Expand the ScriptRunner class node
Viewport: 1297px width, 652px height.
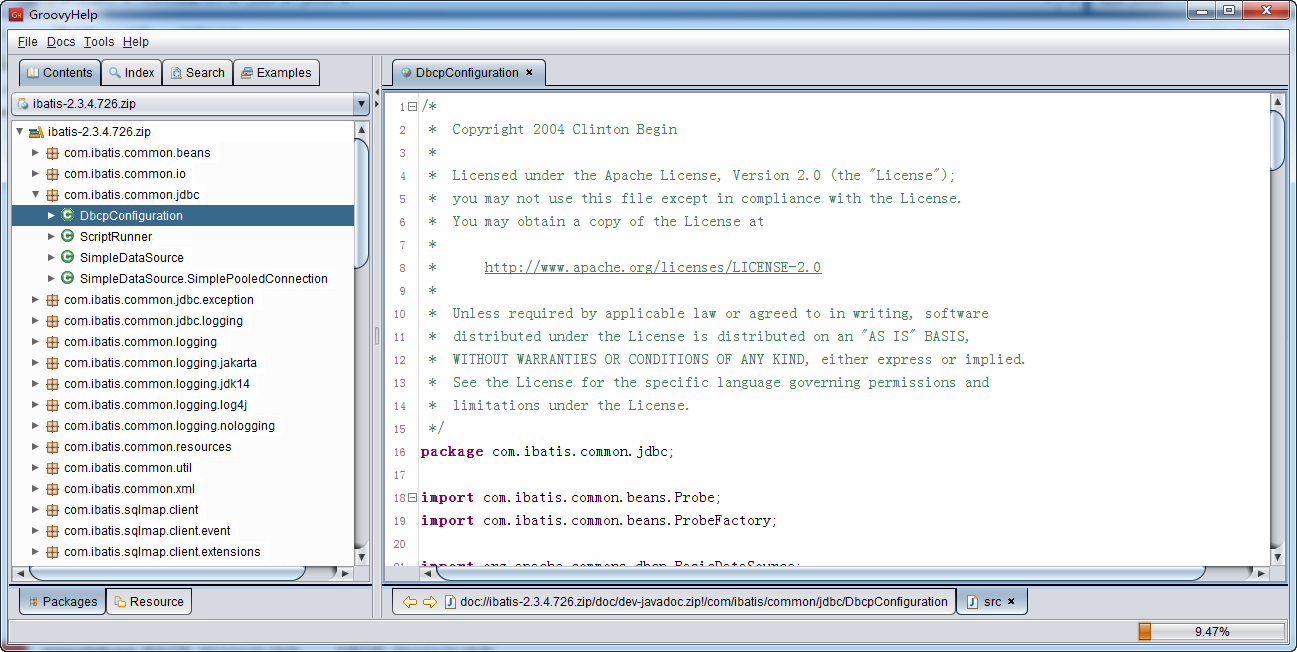pyautogui.click(x=51, y=237)
